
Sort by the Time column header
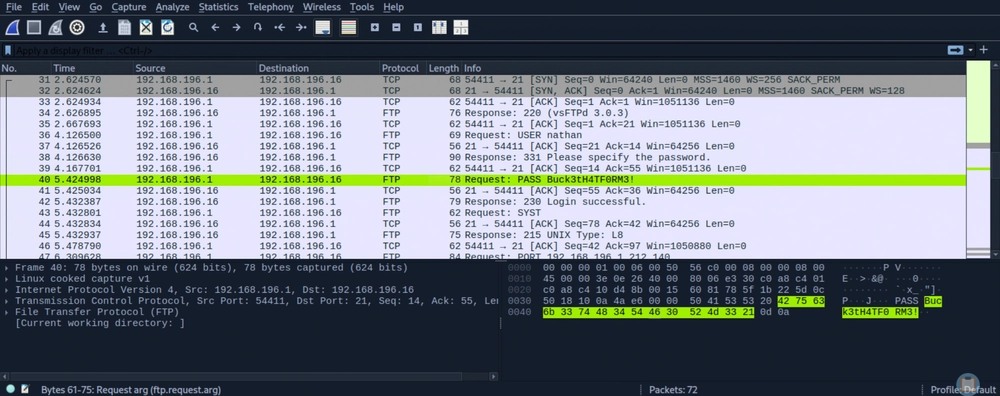coord(92,68)
